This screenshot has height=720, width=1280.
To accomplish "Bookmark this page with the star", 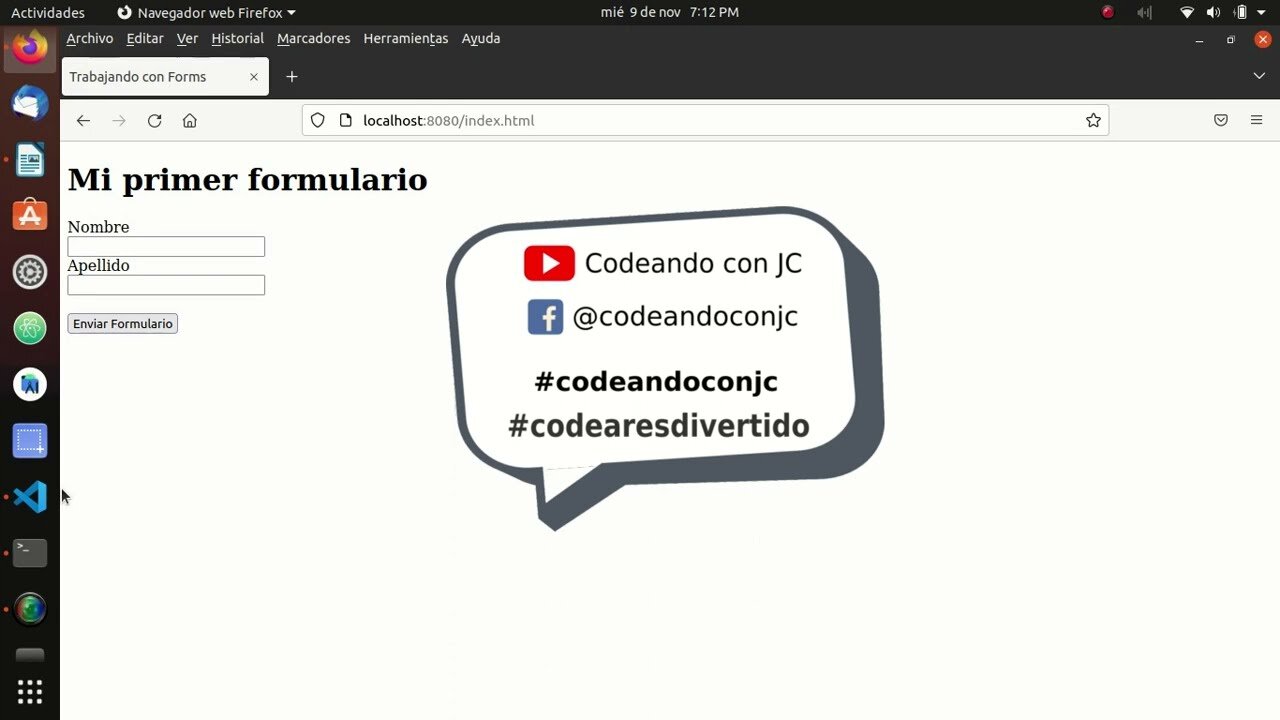I will [1093, 120].
